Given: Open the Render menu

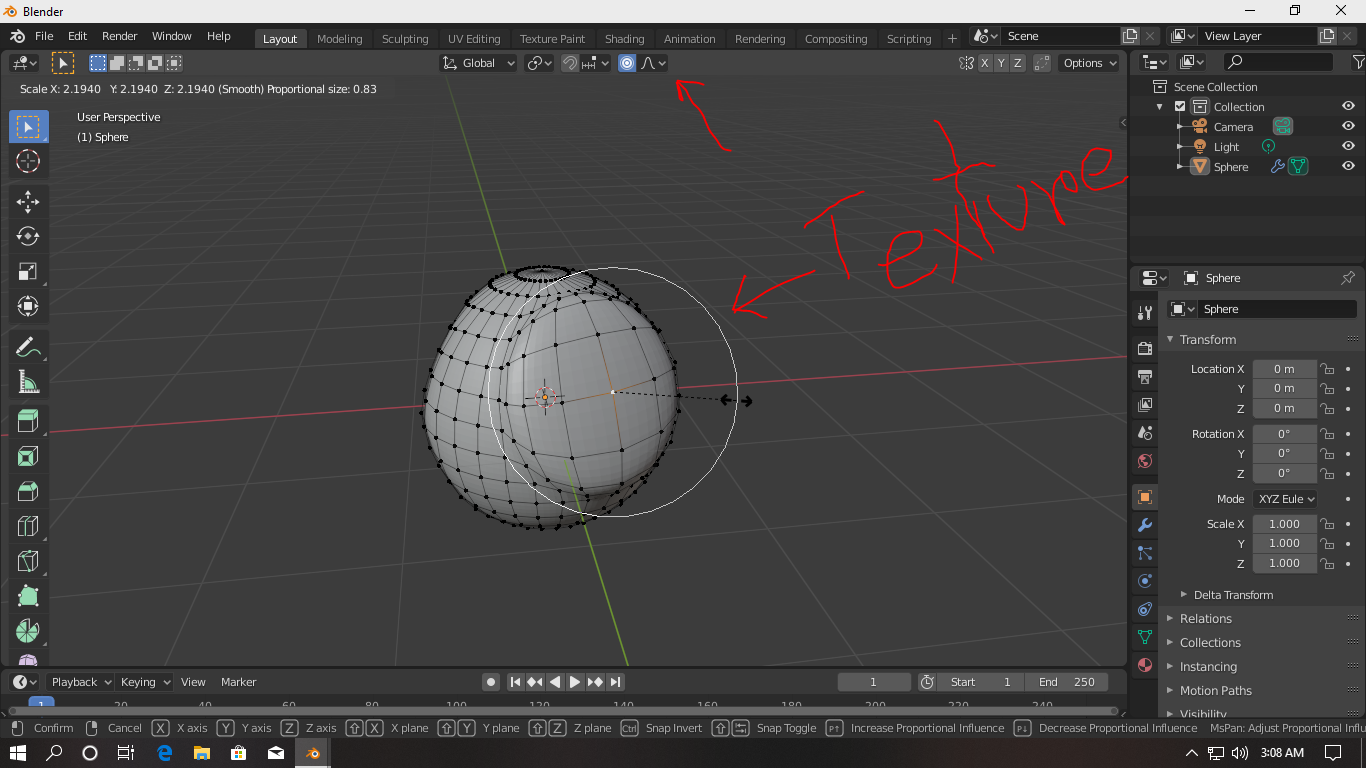Looking at the screenshot, I should coord(119,36).
